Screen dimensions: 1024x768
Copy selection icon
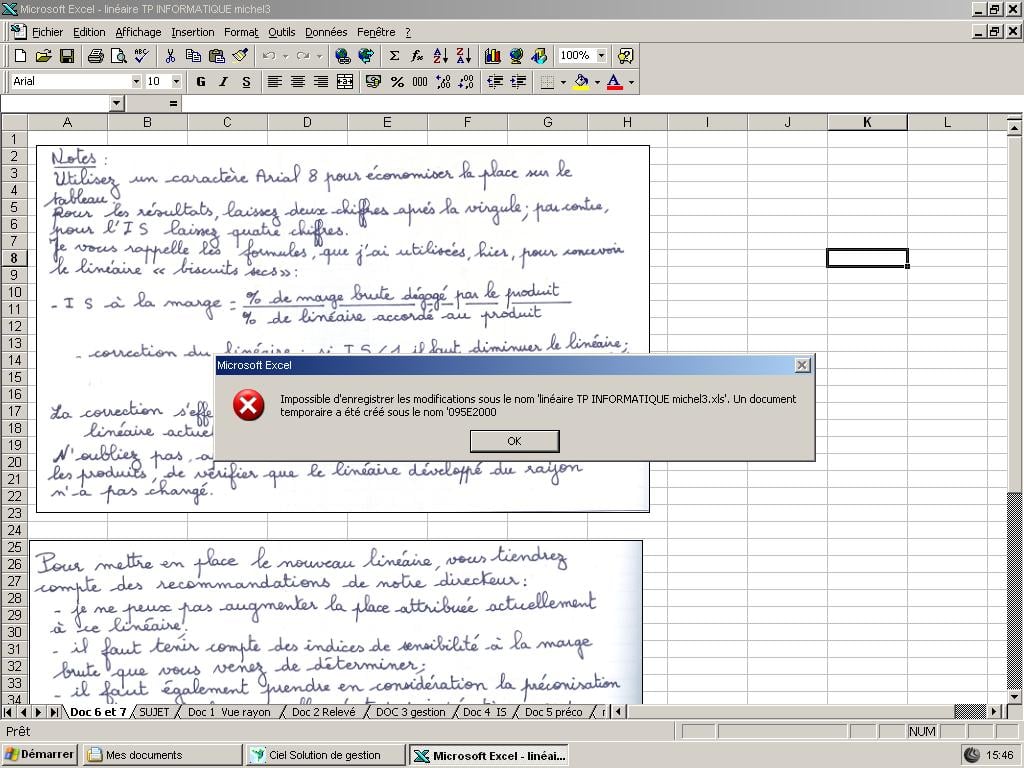pos(193,56)
